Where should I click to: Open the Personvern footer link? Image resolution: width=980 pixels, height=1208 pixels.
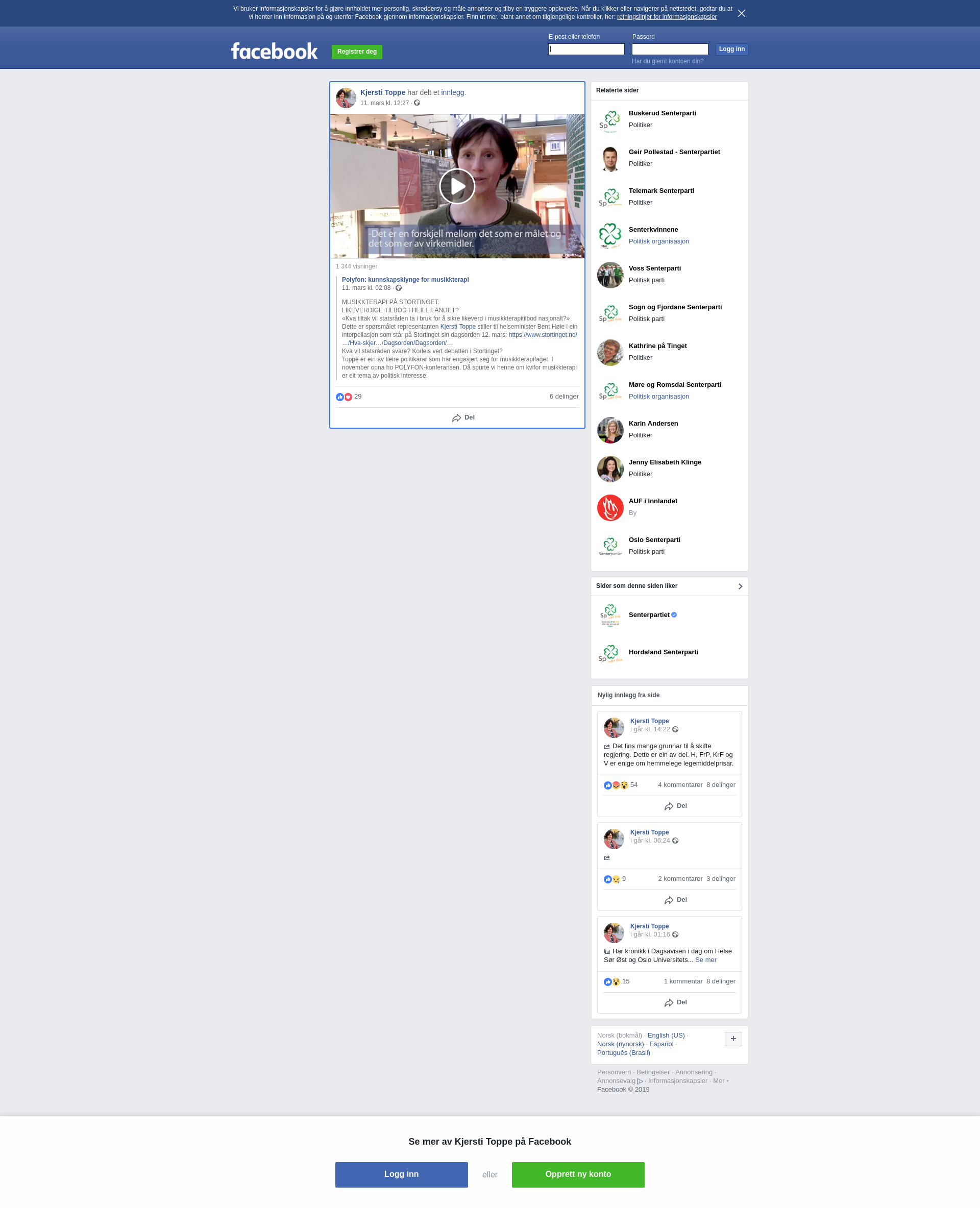pyautogui.click(x=614, y=1073)
